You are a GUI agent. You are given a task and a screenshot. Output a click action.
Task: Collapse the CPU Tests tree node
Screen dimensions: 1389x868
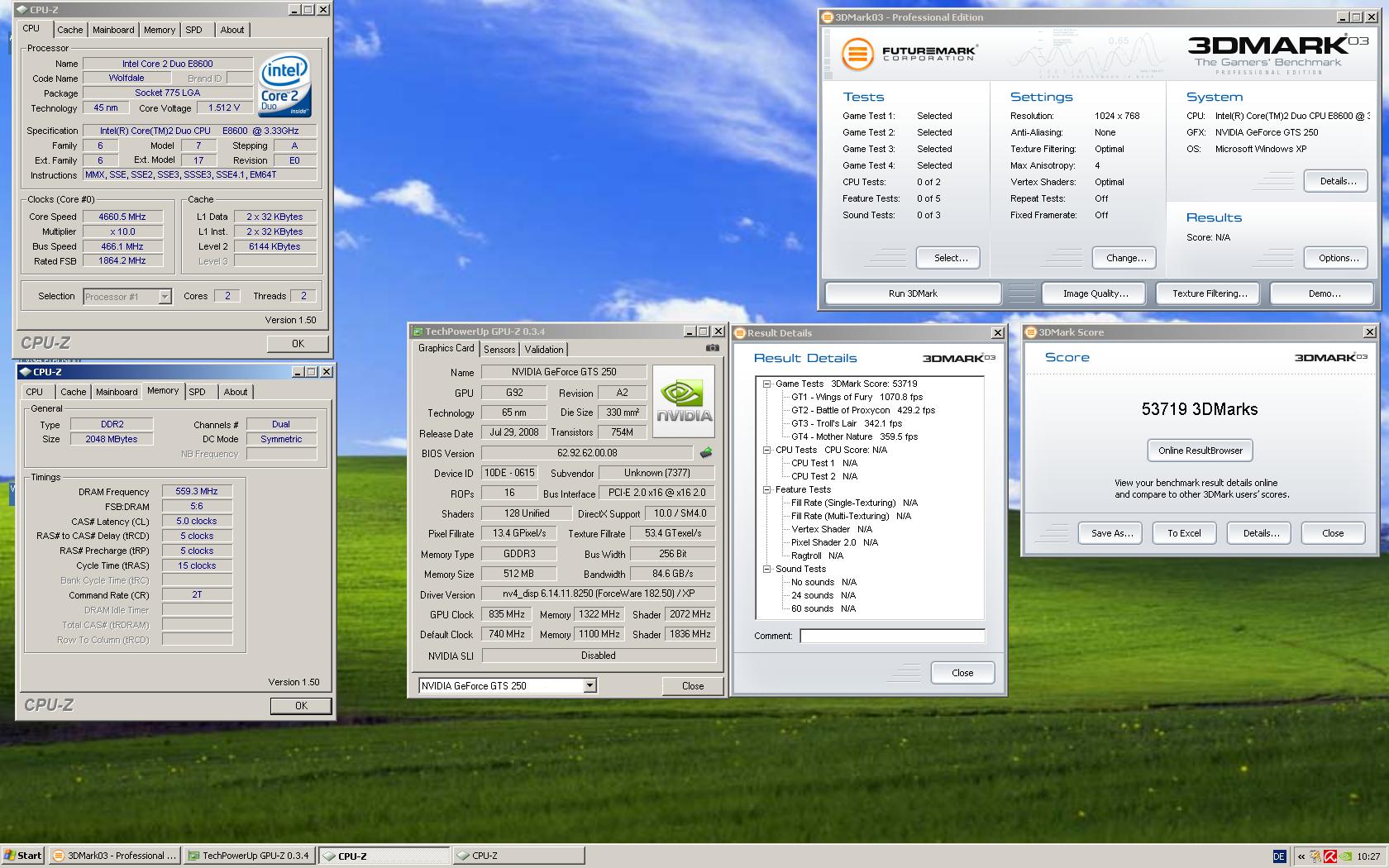[x=766, y=450]
